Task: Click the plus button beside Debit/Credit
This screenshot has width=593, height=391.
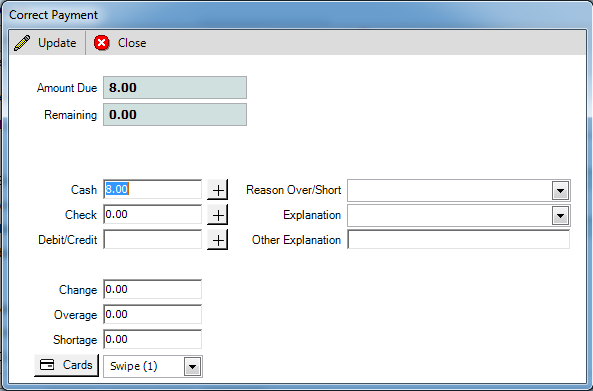Action: (x=217, y=240)
